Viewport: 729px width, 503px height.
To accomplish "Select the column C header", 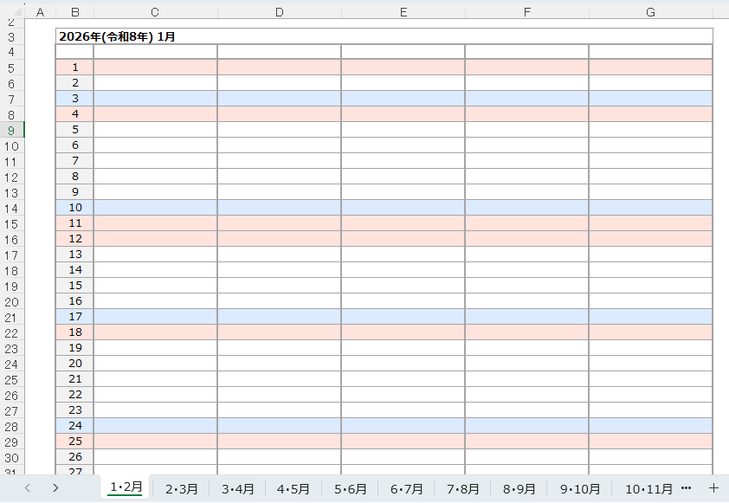I will tap(155, 12).
